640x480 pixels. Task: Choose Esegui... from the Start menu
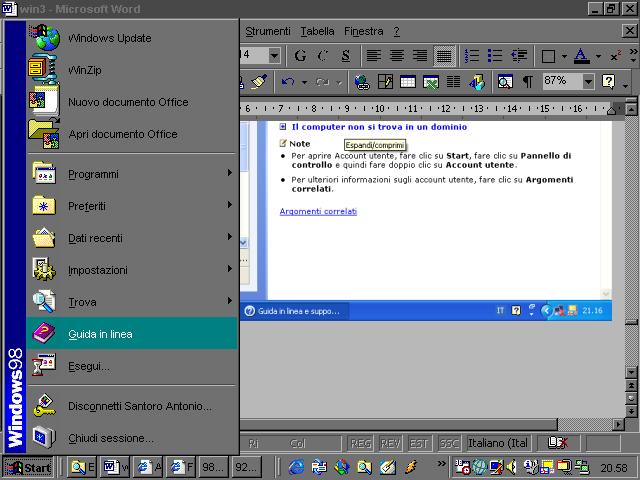click(132, 366)
